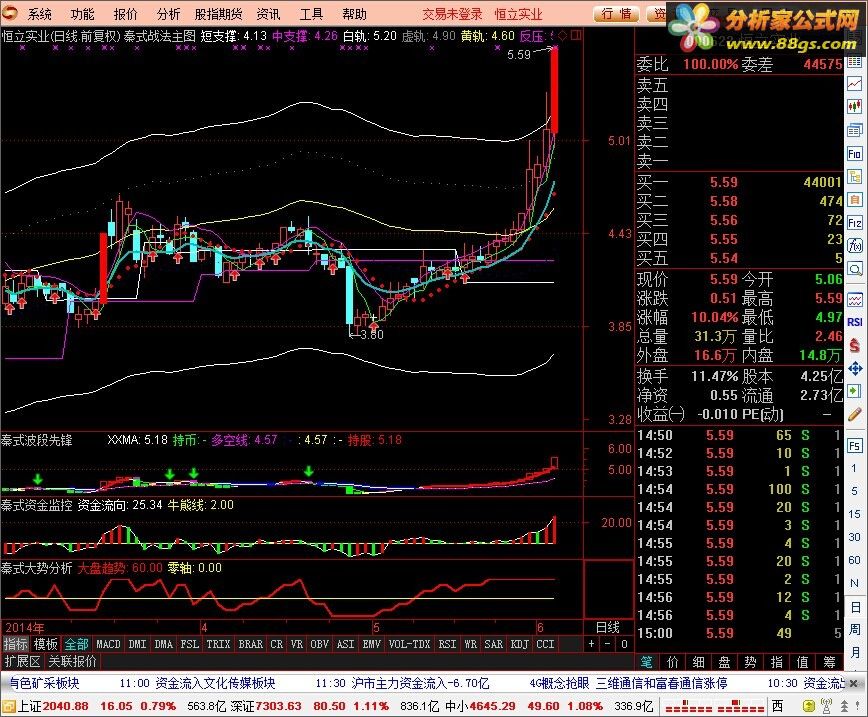Image resolution: width=868 pixels, height=717 pixels.
Task: Select the 月 monthly period
Action: pos(854,653)
